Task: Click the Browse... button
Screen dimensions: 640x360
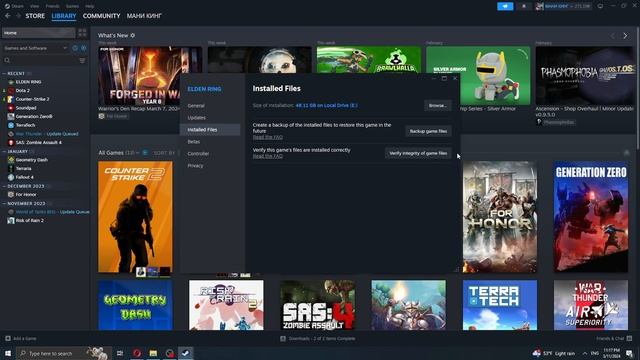Action: pyautogui.click(x=438, y=105)
